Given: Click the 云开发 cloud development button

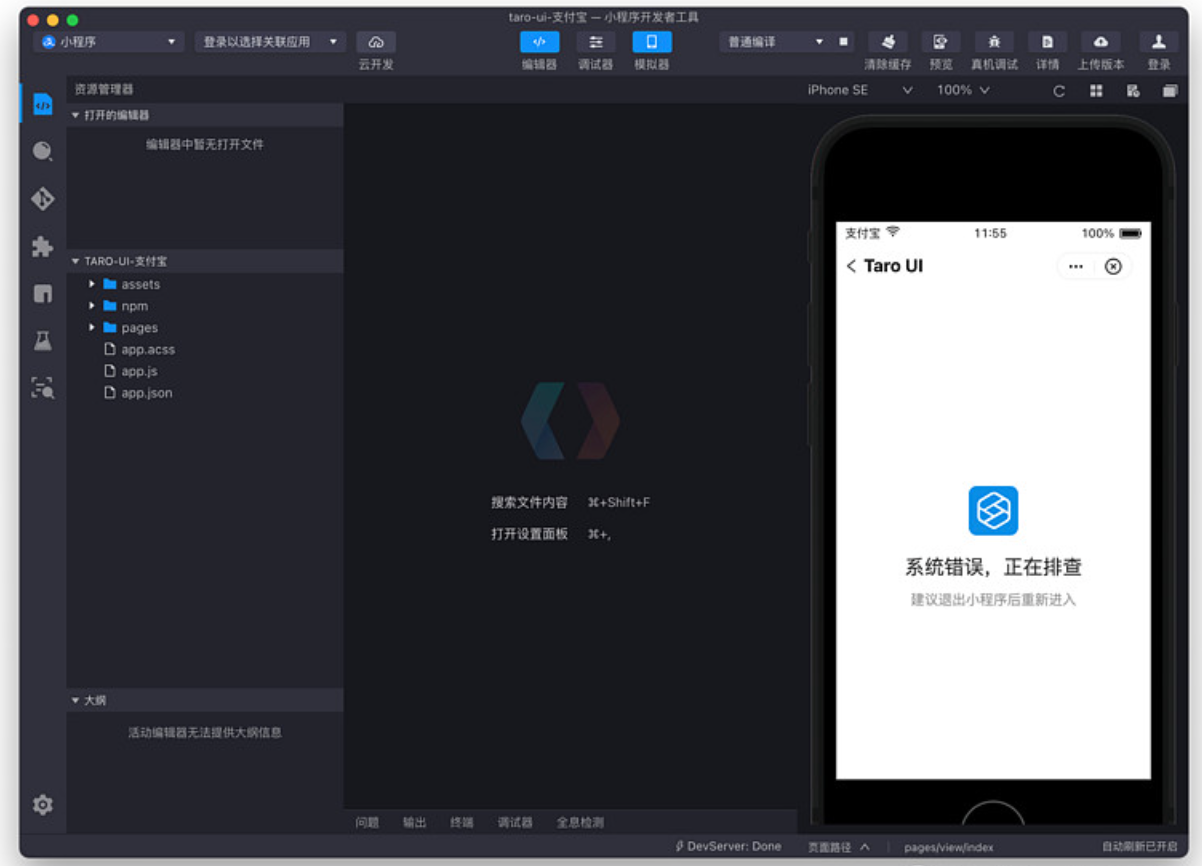Looking at the screenshot, I should point(376,42).
